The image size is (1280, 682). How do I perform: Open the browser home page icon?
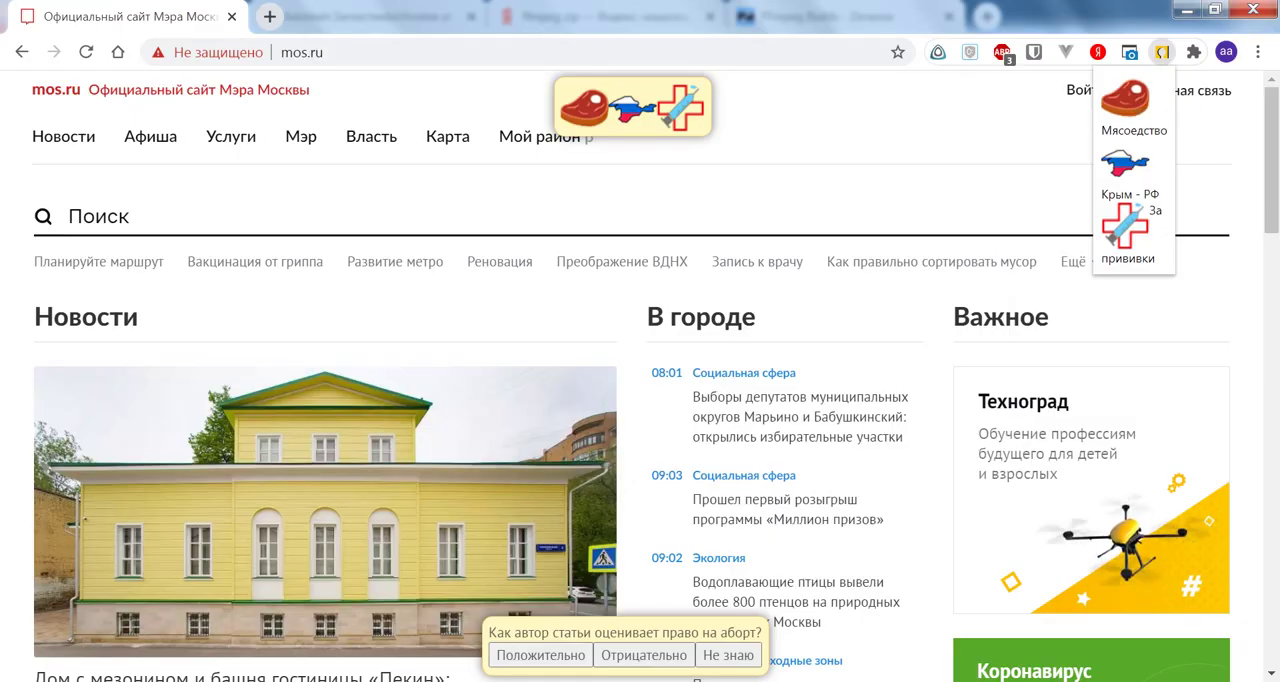tap(118, 52)
